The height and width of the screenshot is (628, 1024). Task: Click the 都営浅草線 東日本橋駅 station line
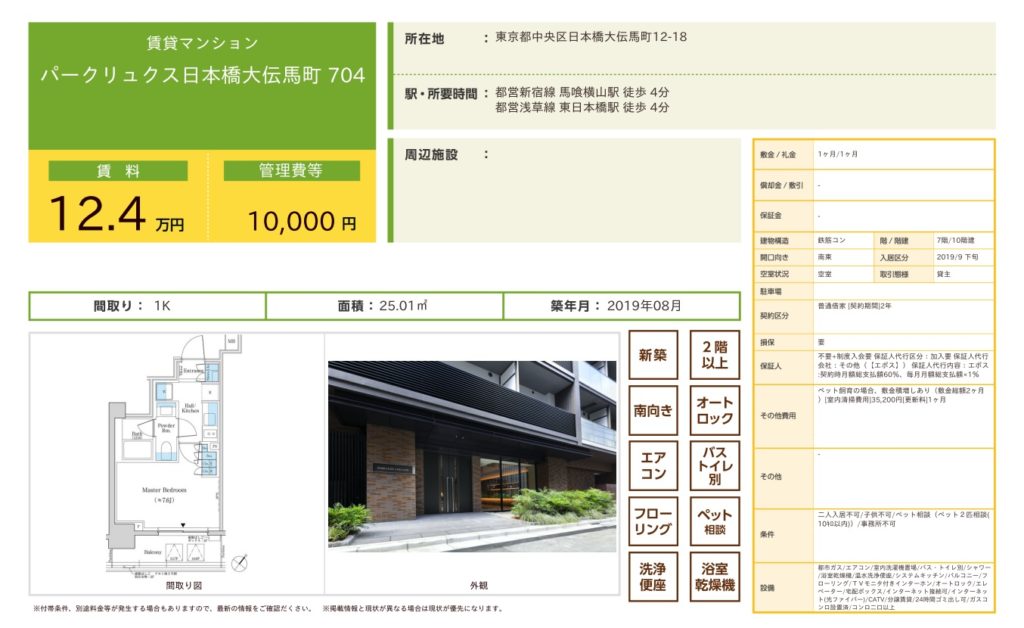click(x=582, y=108)
